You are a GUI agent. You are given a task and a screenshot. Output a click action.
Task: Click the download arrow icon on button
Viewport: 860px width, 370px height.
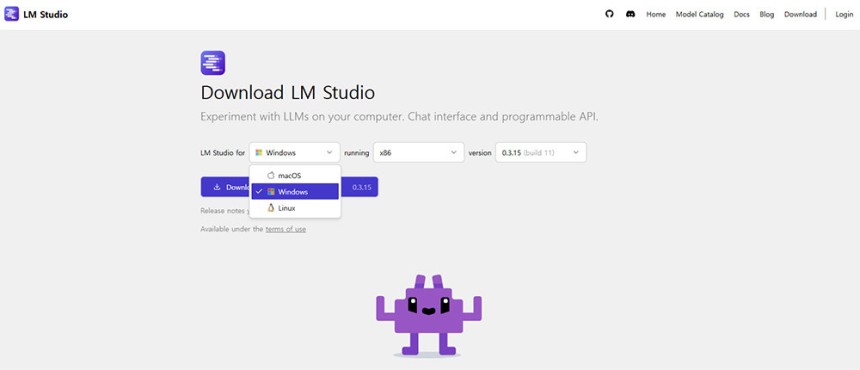click(x=217, y=187)
